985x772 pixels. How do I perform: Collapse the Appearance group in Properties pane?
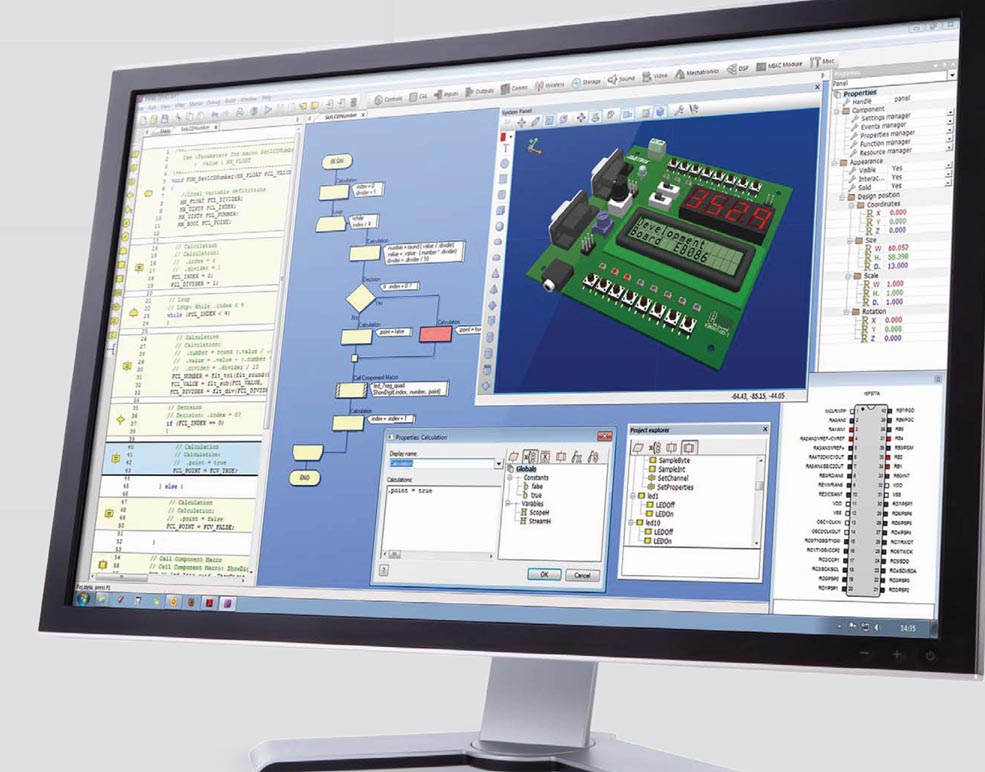(835, 163)
